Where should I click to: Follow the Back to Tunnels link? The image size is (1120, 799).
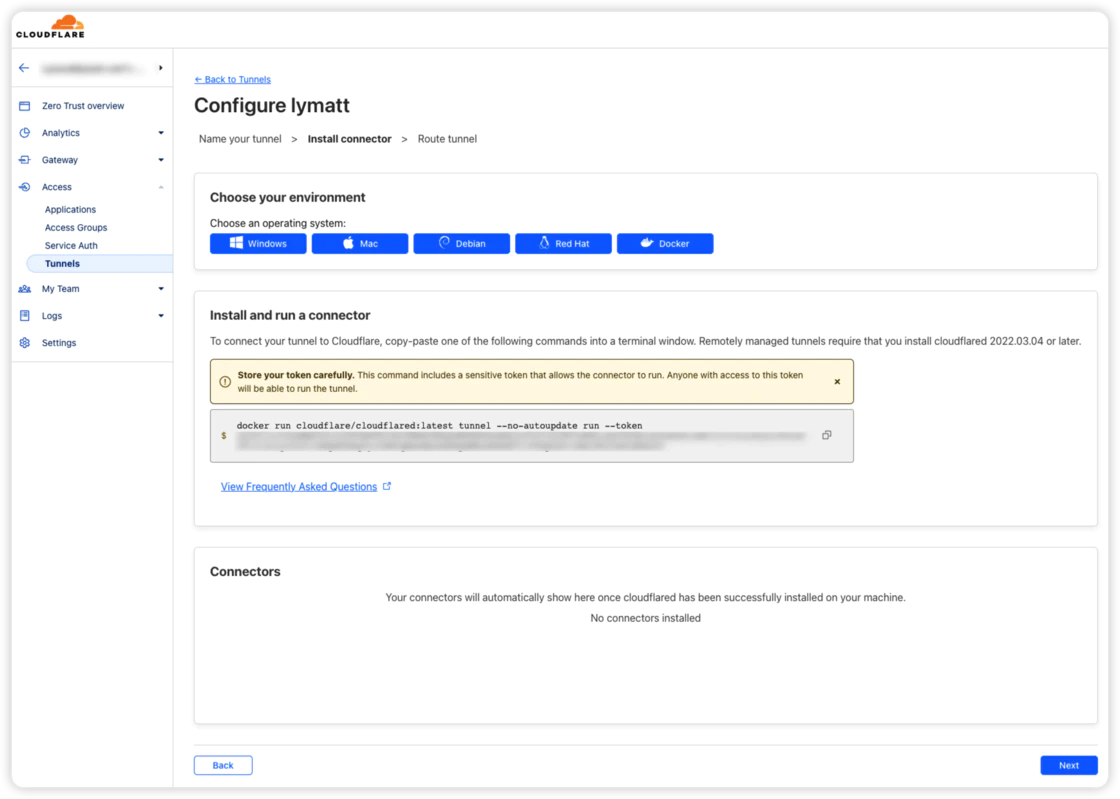pos(232,79)
